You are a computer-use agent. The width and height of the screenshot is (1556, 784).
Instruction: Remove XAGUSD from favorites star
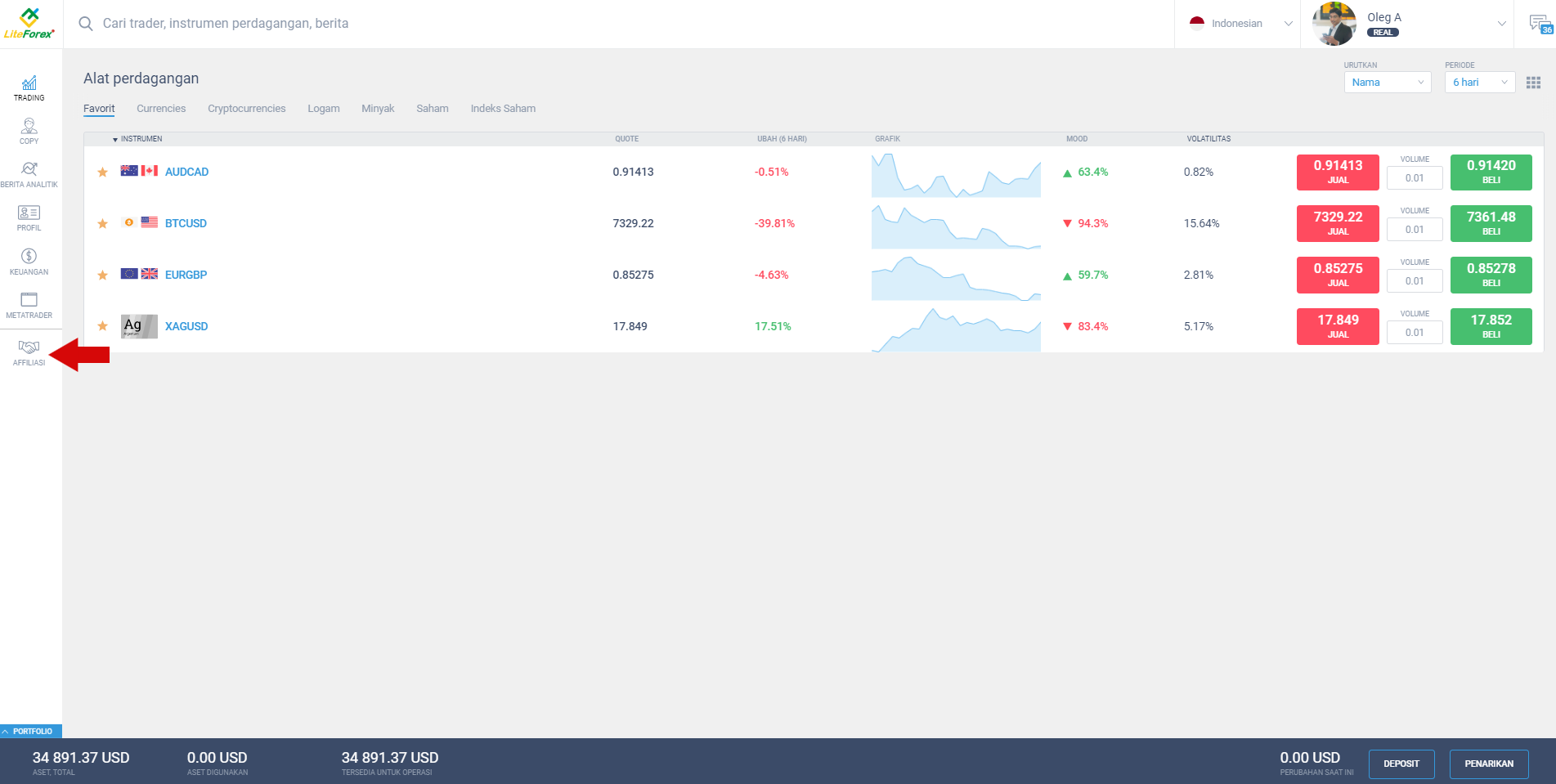(x=103, y=326)
